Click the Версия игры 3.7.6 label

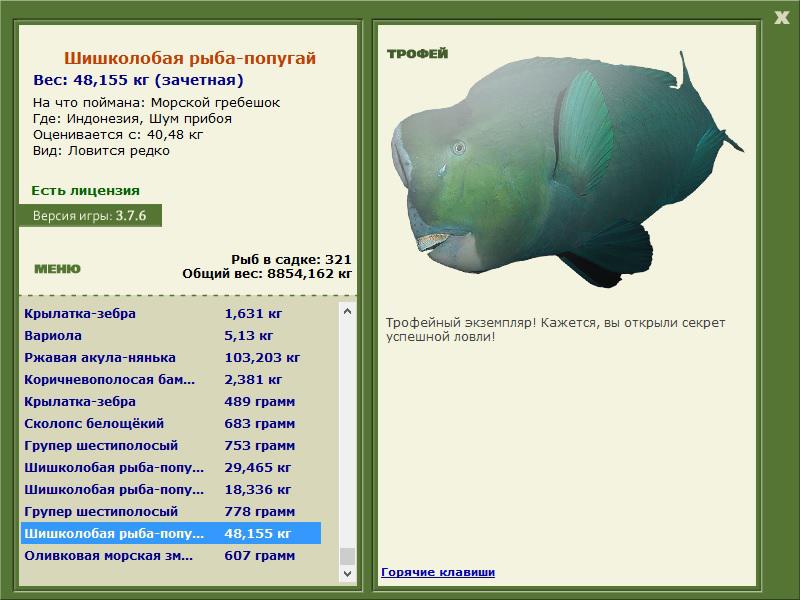click(x=89, y=215)
